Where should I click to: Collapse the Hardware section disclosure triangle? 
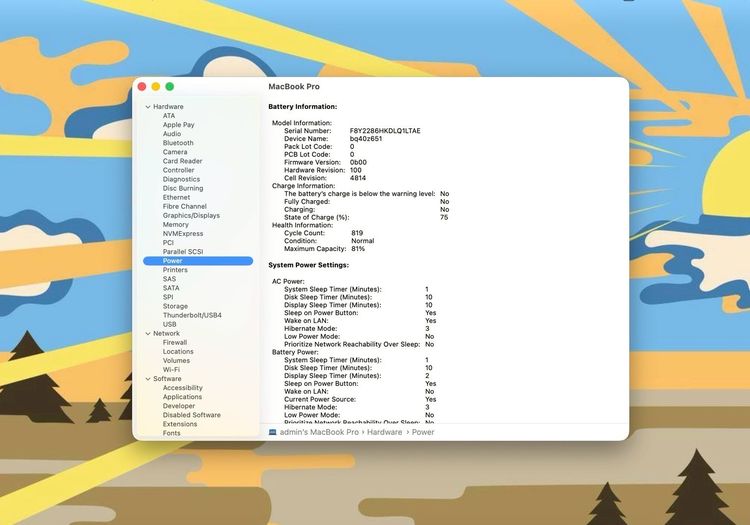pyautogui.click(x=148, y=107)
